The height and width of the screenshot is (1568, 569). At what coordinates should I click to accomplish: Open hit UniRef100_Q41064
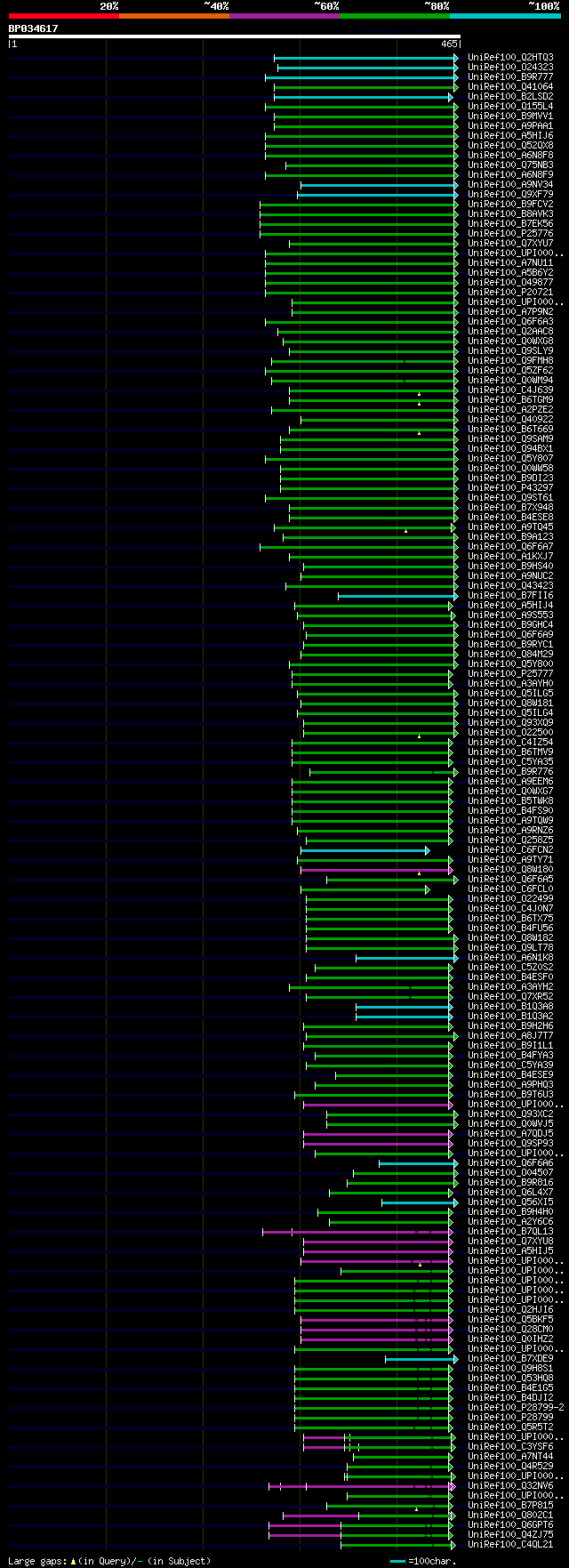pyautogui.click(x=510, y=86)
